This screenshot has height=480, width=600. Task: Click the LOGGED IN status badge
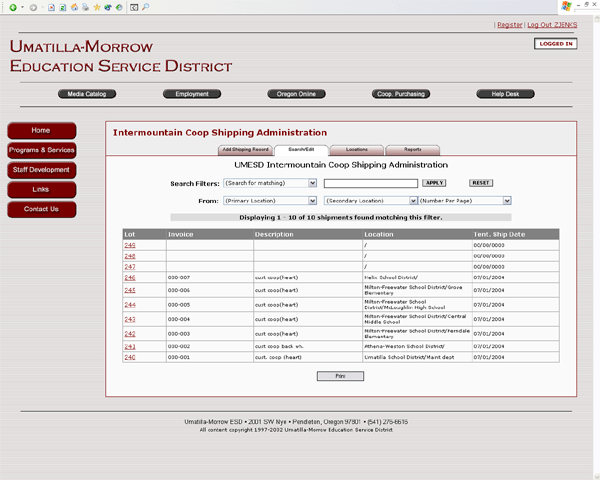(x=556, y=44)
